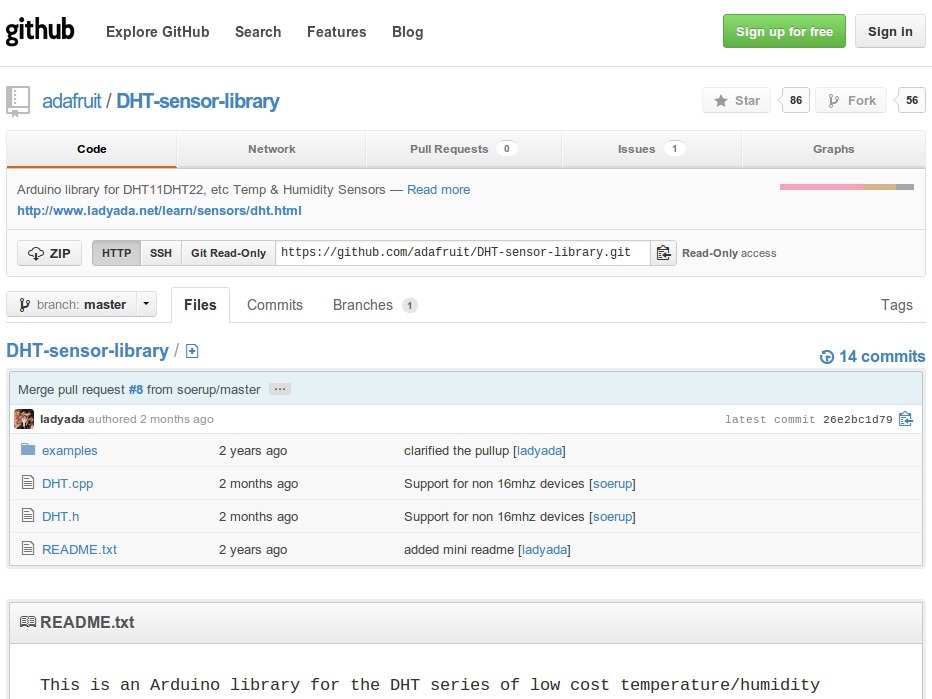Click Search in the header
The height and width of the screenshot is (699, 932).
coord(258,32)
